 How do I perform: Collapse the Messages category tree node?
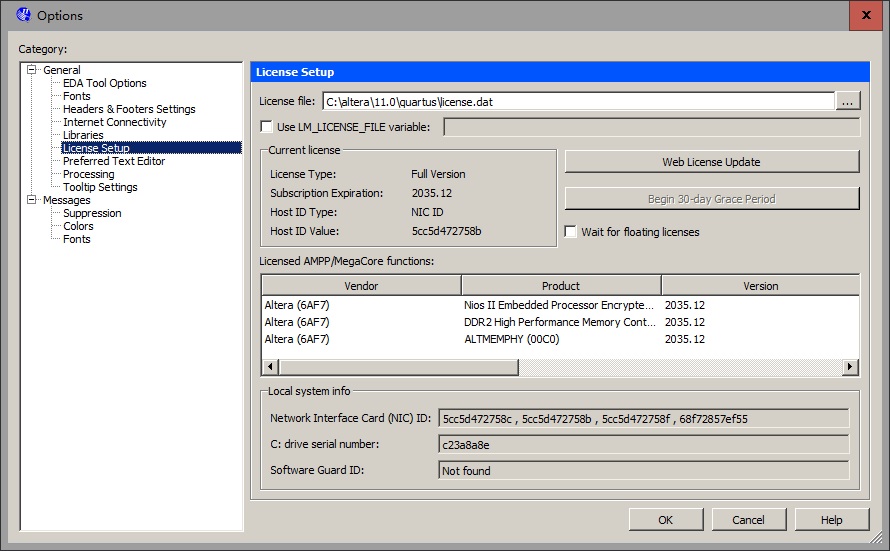32,200
